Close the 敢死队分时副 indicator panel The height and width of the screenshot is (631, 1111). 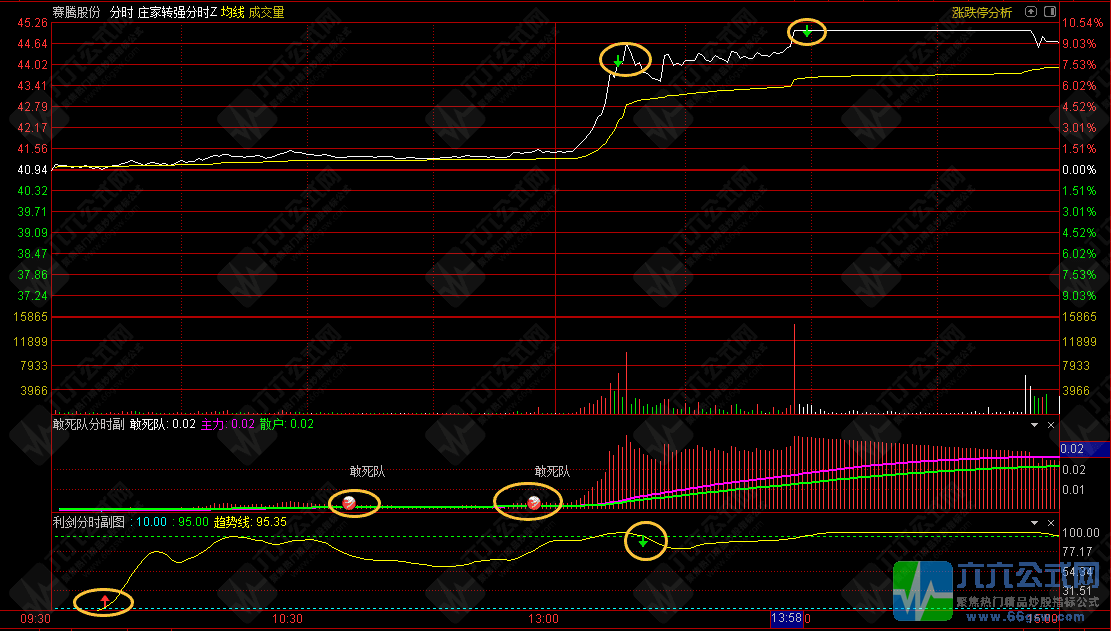(1051, 425)
